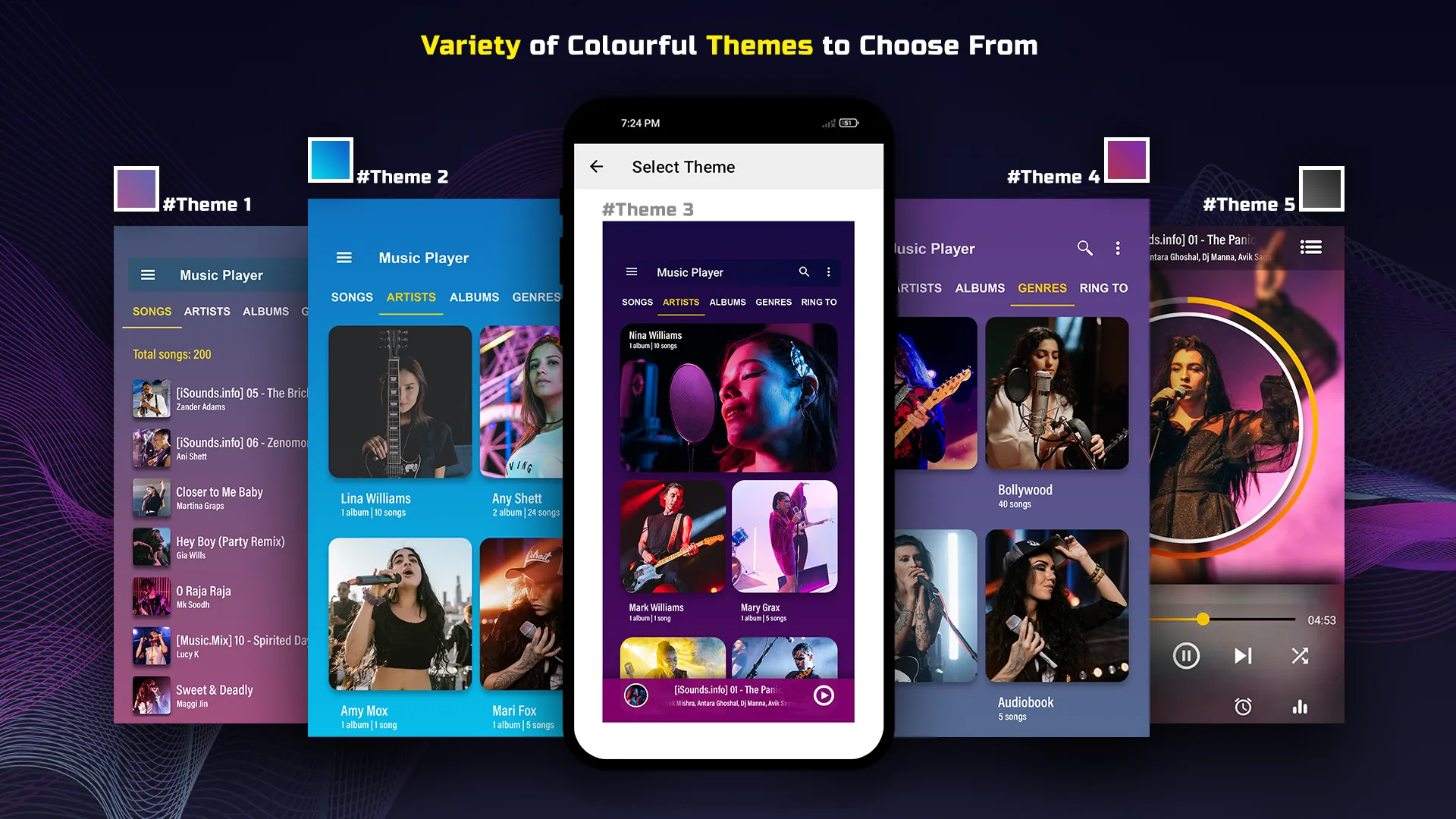Screen dimensions: 1456x819
Task: Click the hamburger menu icon
Action: [631, 272]
